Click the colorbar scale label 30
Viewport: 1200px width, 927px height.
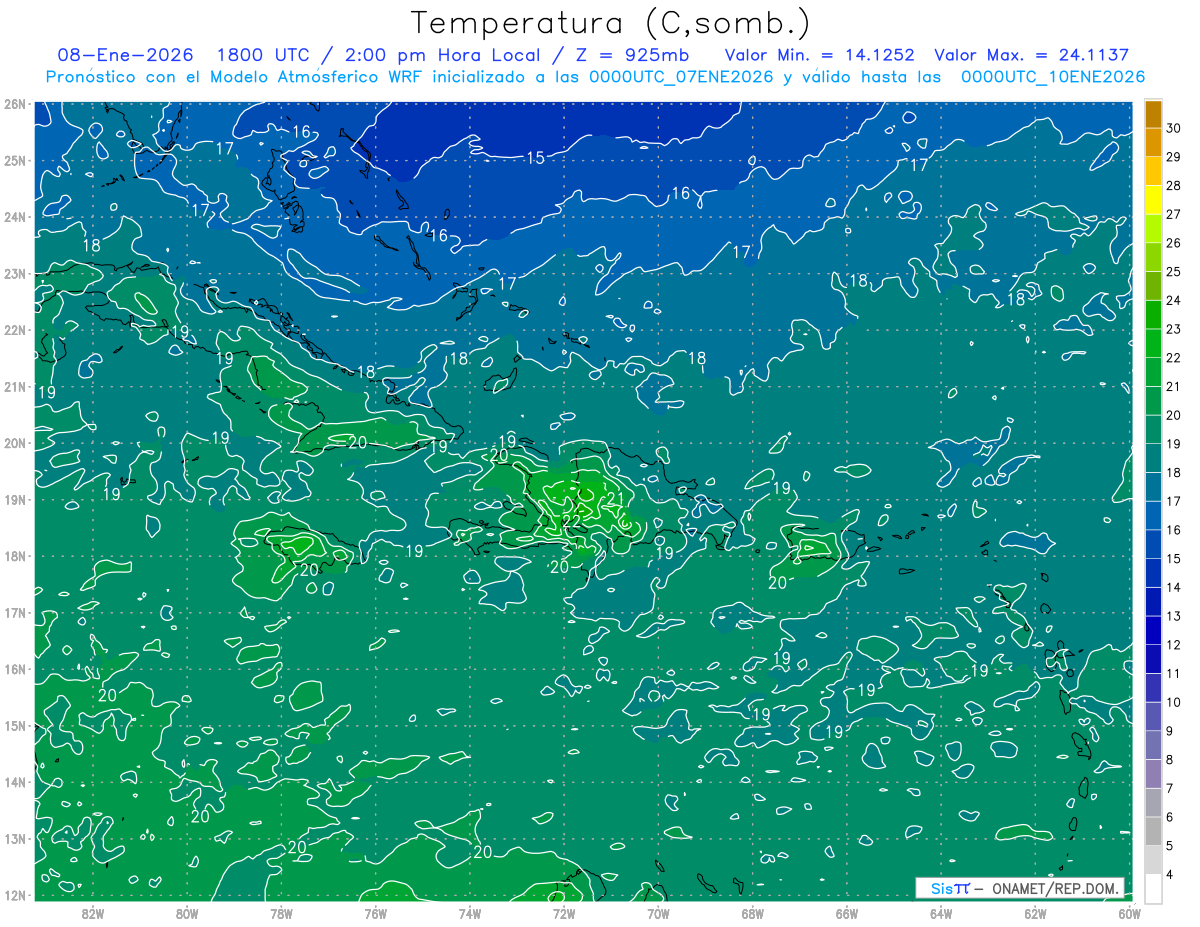tap(1174, 128)
